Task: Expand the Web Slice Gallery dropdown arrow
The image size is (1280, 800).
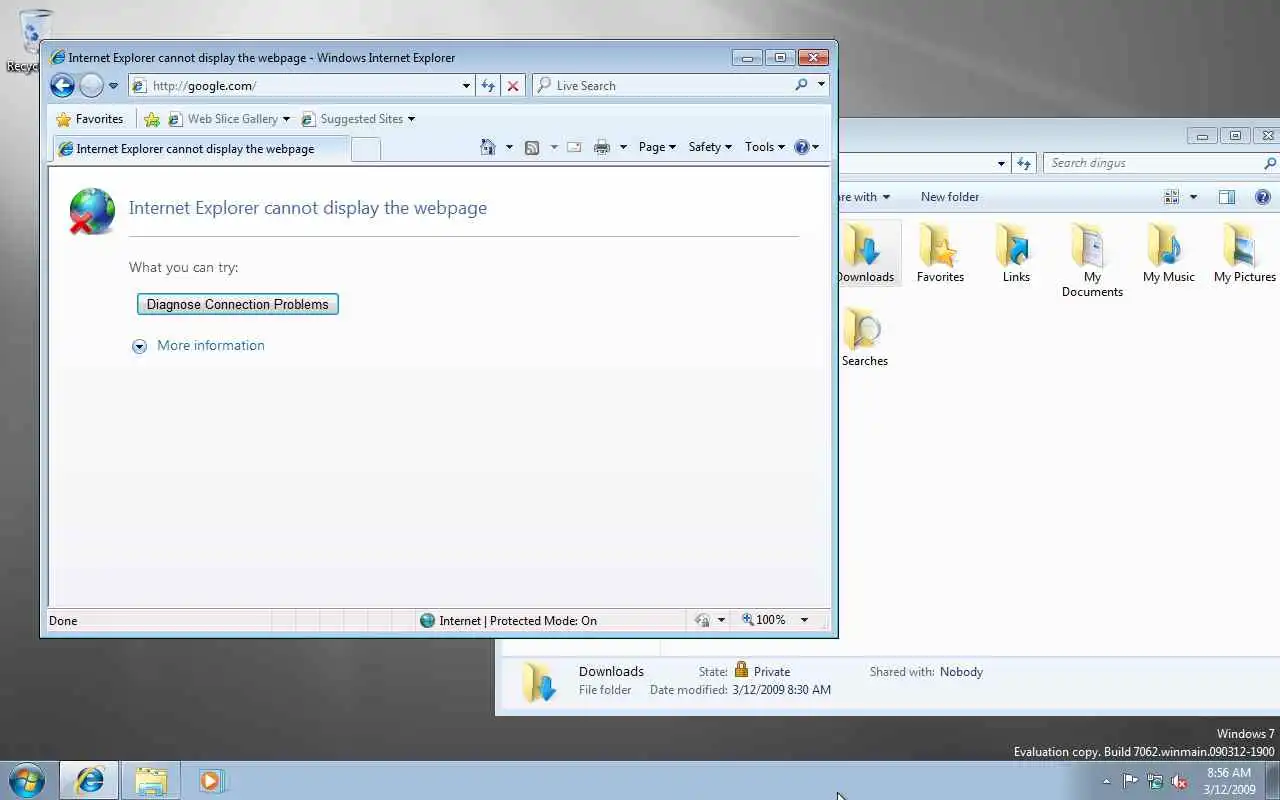Action: click(286, 119)
